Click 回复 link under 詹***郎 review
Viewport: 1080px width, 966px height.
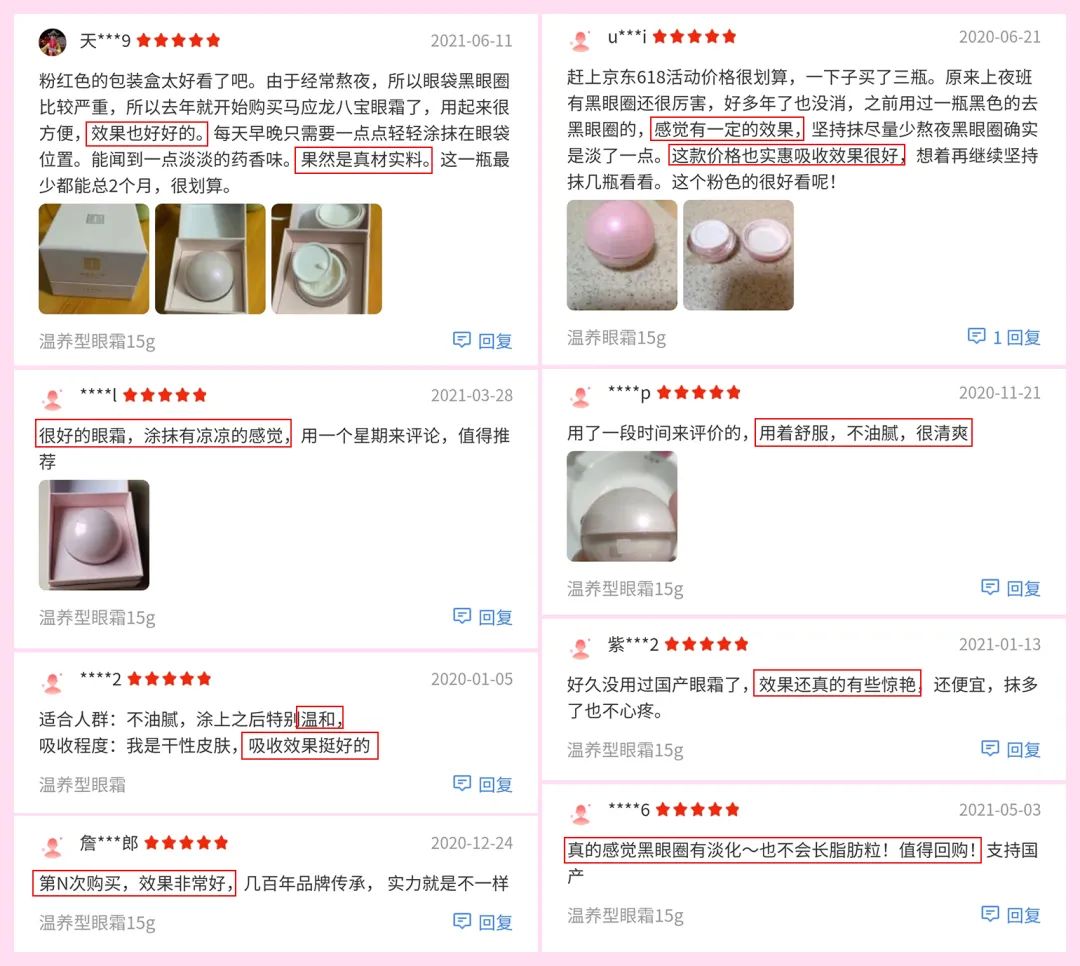click(495, 922)
